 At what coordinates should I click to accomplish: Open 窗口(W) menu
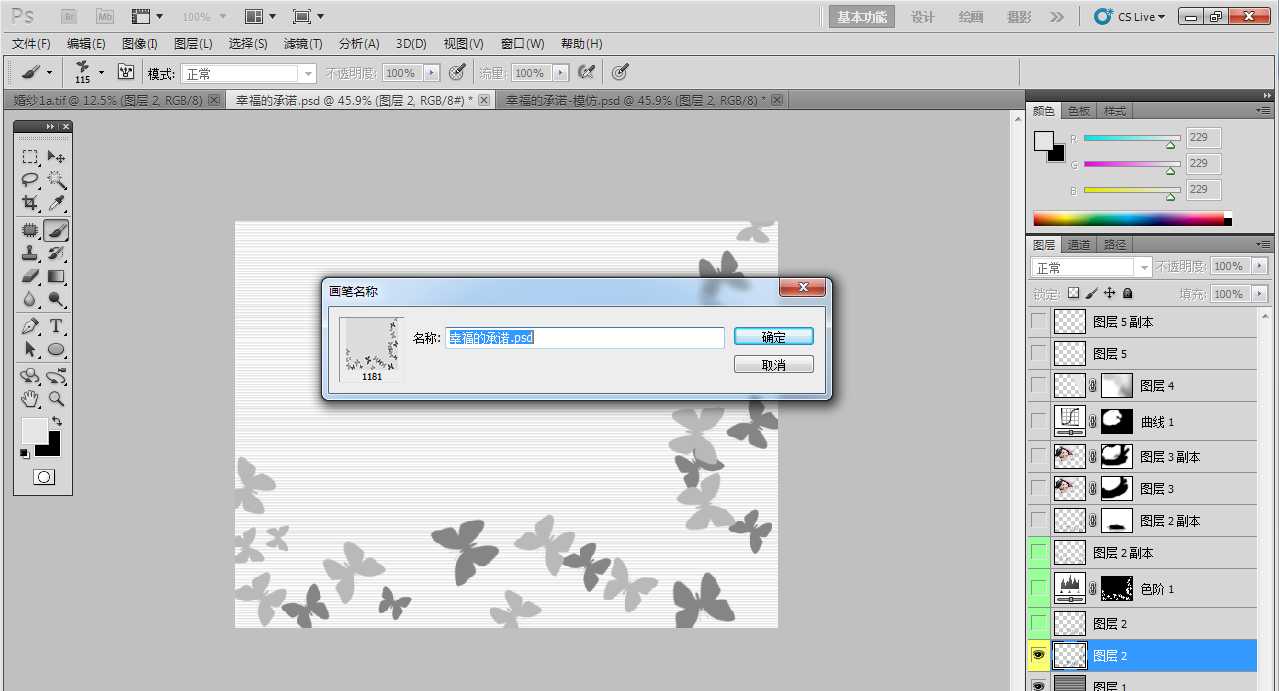522,44
